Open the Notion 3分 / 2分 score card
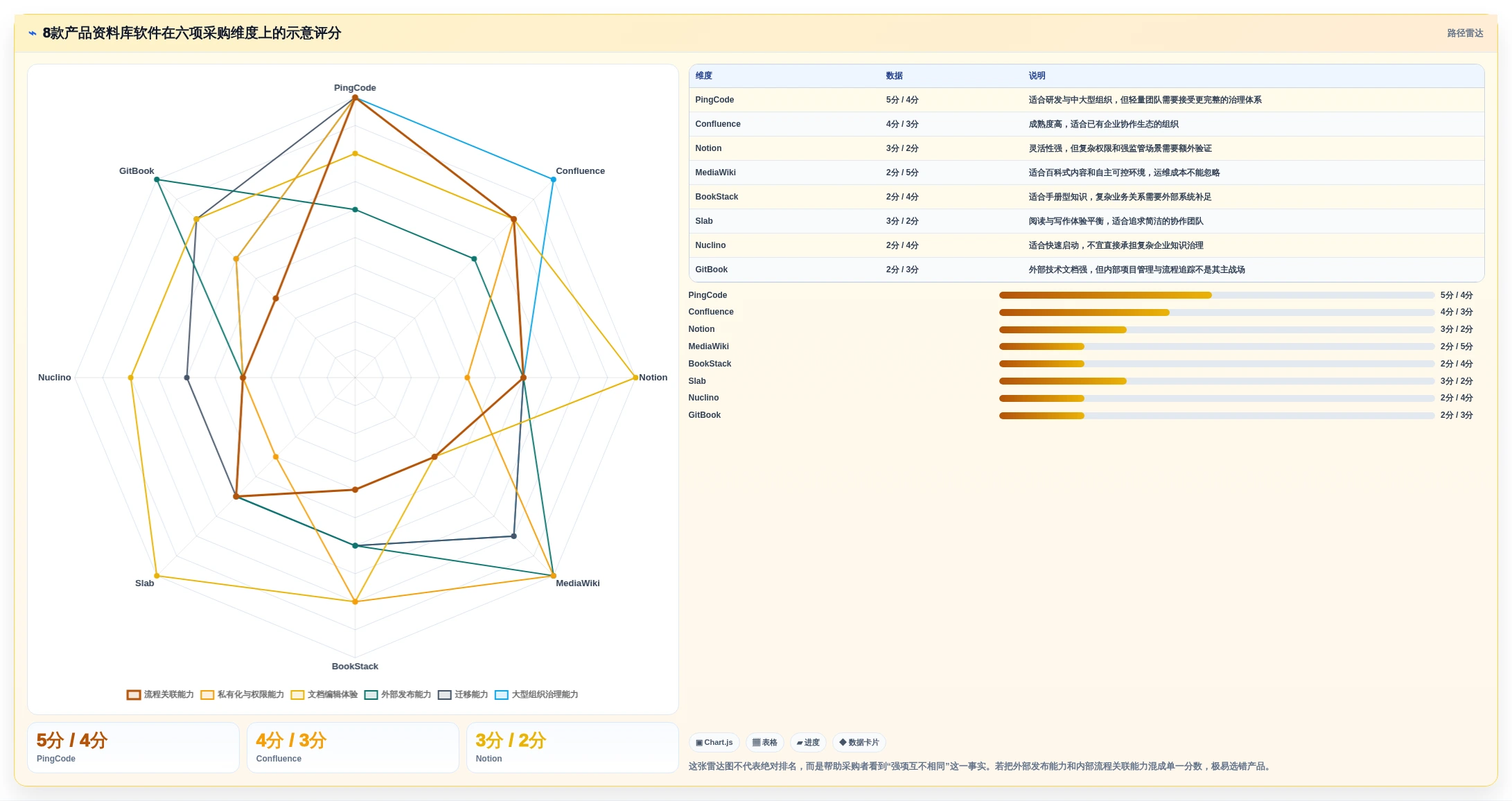This screenshot has height=801, width=1512. 572,748
